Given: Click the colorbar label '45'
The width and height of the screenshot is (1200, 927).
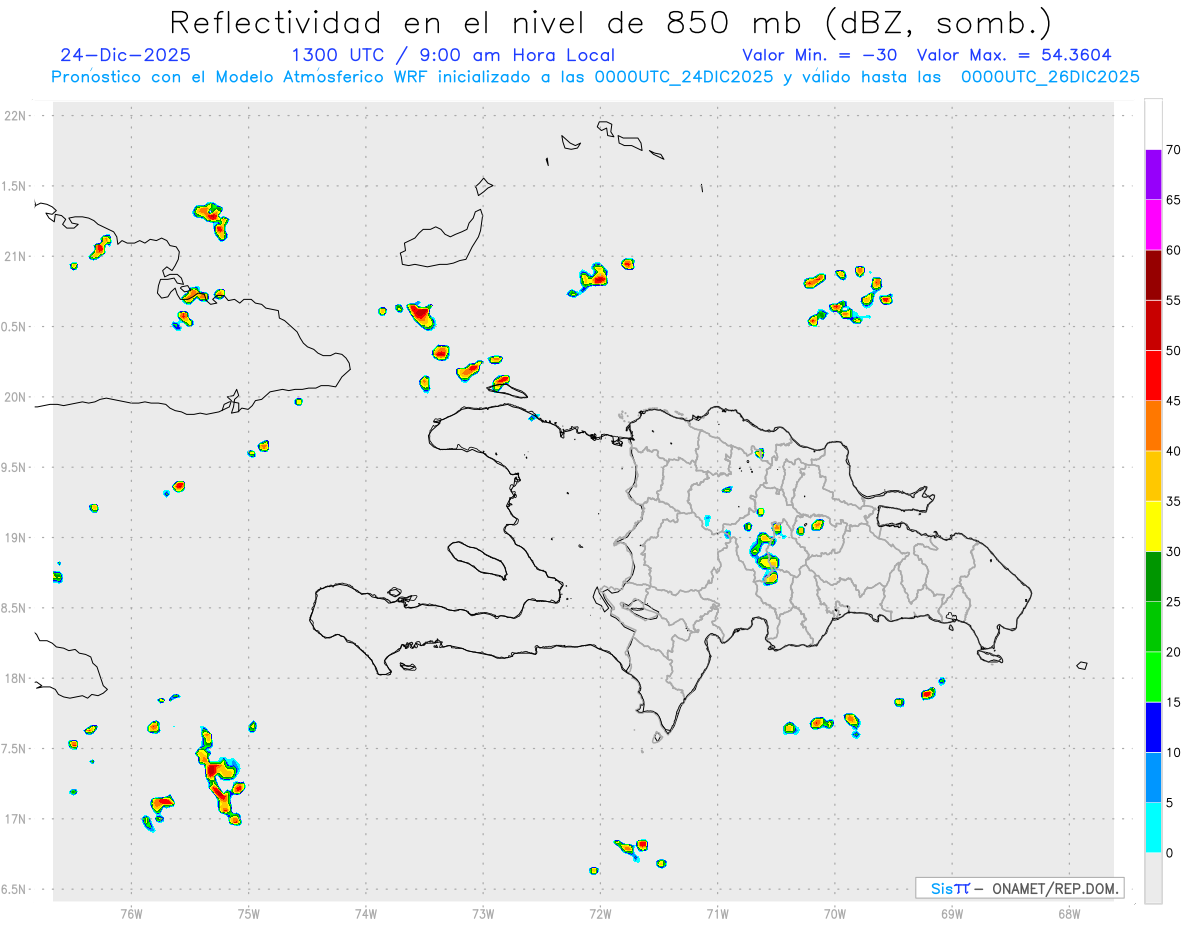Looking at the screenshot, I should click(x=1174, y=401).
